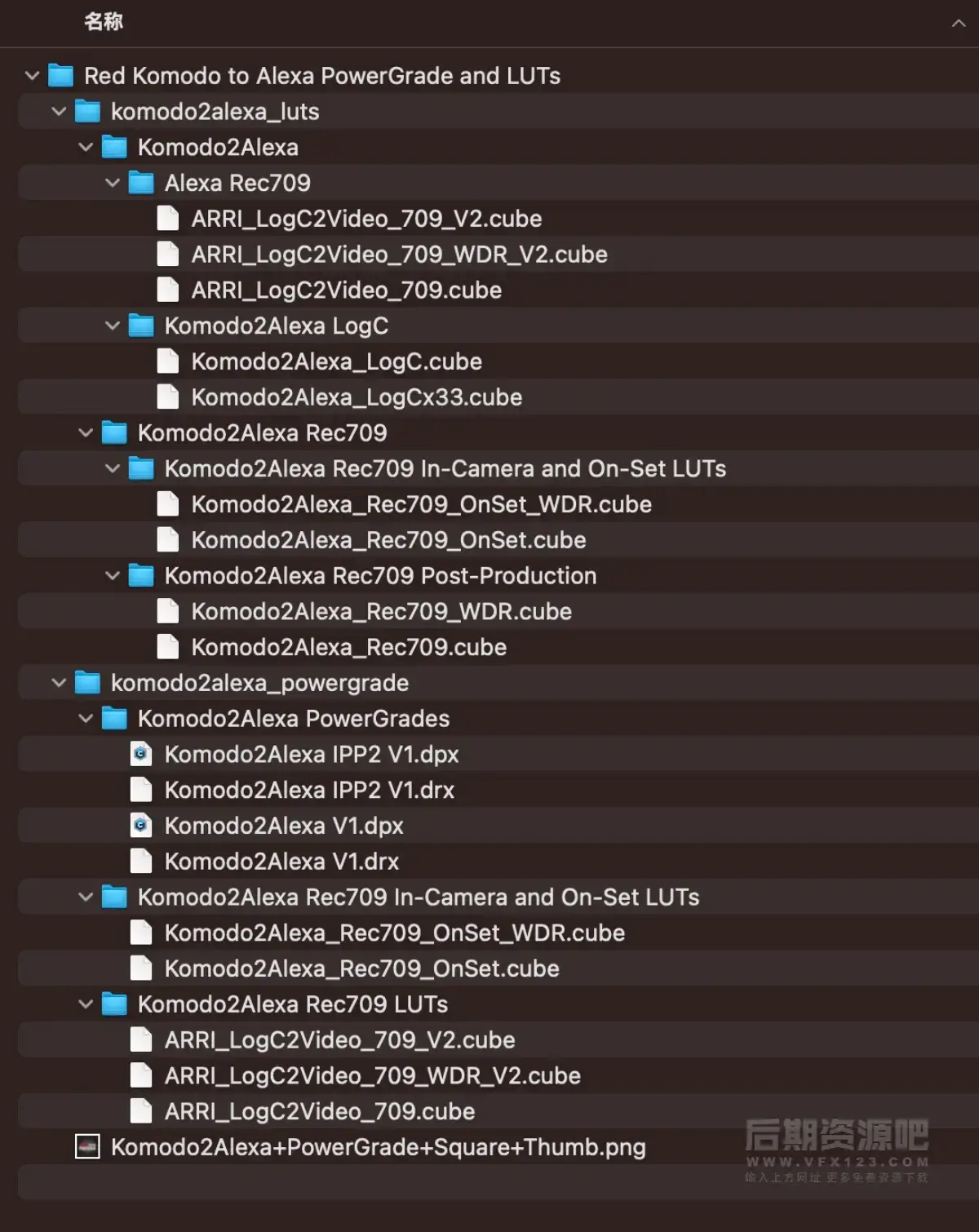
Task: Select the file name Komodo2Alexa V1.dpx
Action: point(284,826)
